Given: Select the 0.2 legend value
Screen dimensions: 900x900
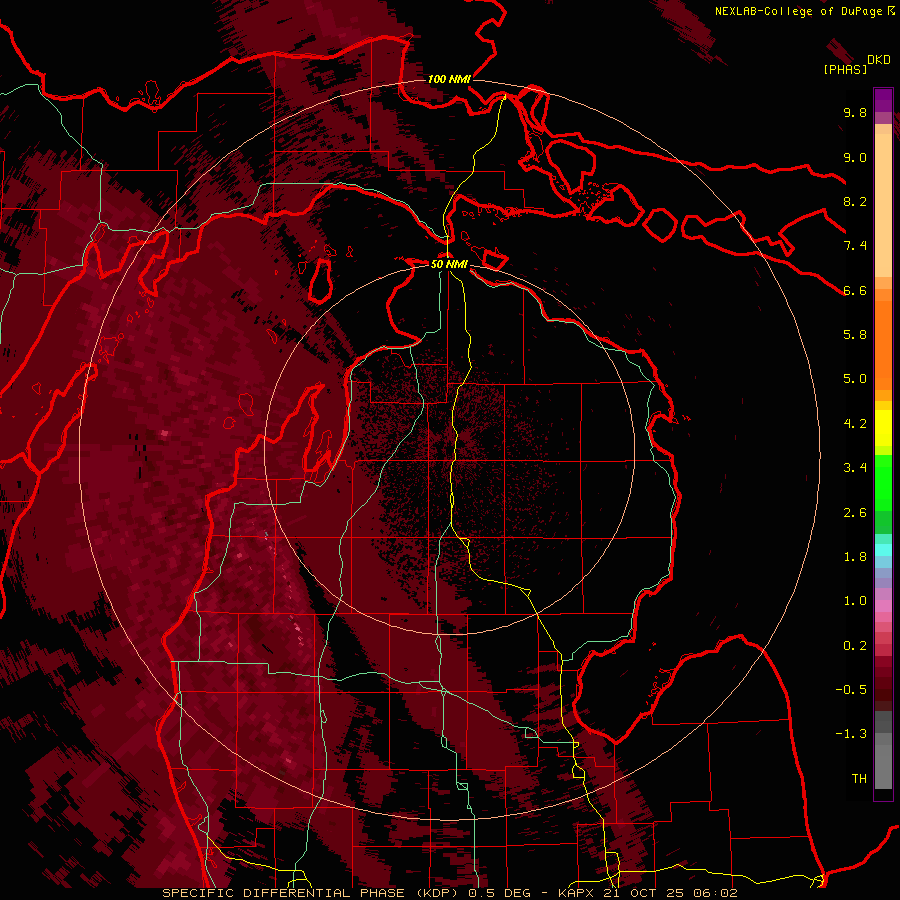Looking at the screenshot, I should 855,646.
